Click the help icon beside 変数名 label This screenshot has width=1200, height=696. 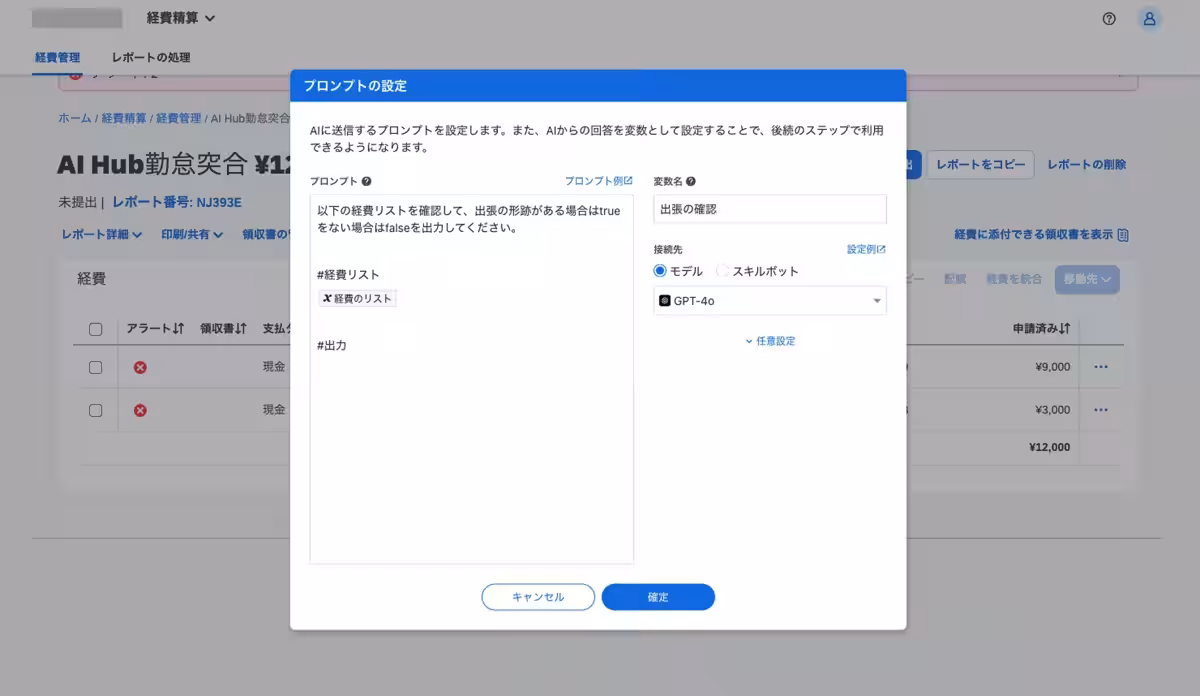pyautogui.click(x=690, y=181)
